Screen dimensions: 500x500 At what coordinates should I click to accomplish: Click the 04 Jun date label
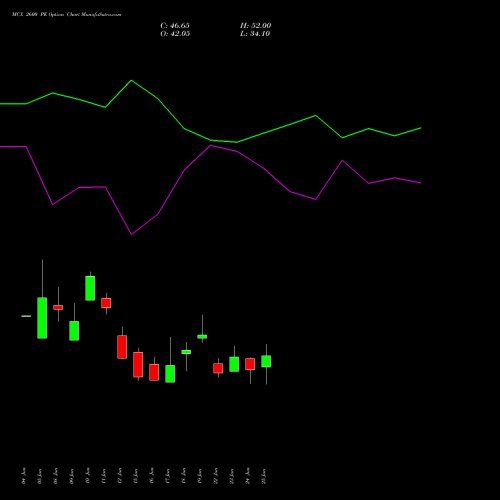pos(24,476)
